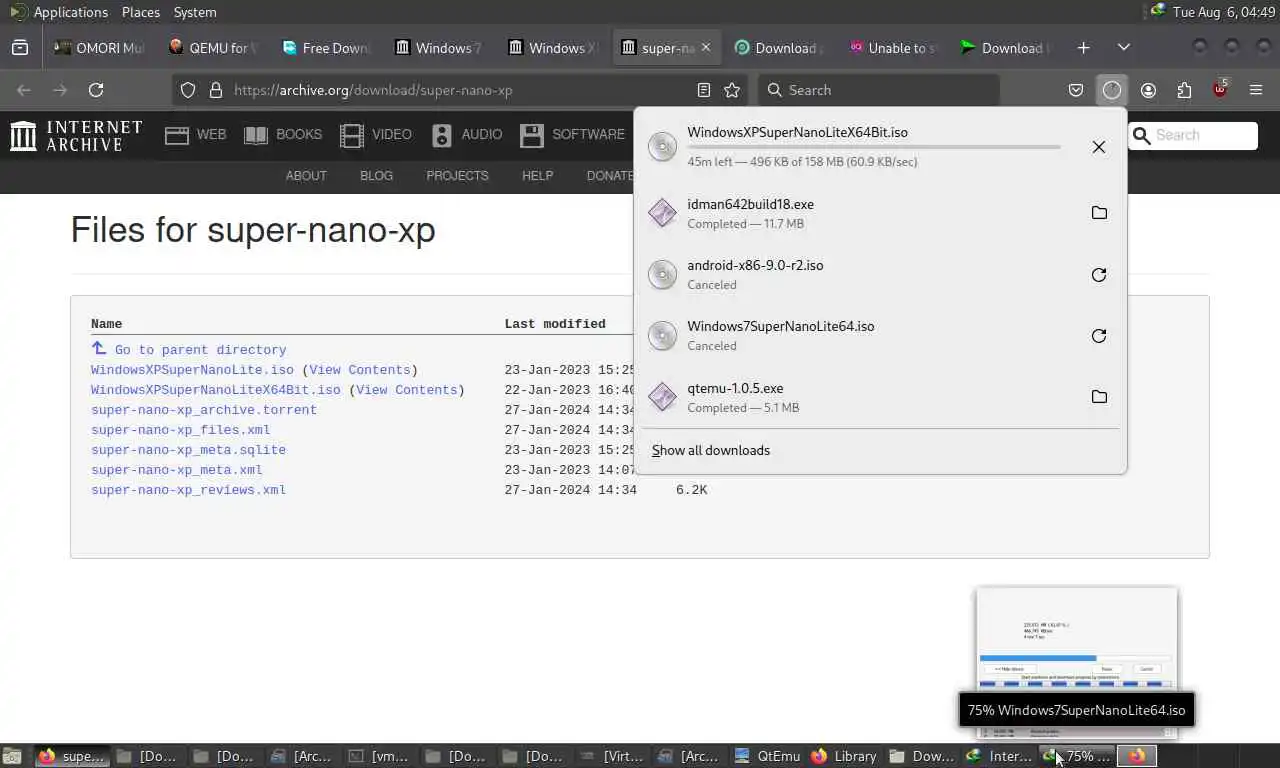
Task: Switch to the Free Download tab
Action: tap(326, 47)
